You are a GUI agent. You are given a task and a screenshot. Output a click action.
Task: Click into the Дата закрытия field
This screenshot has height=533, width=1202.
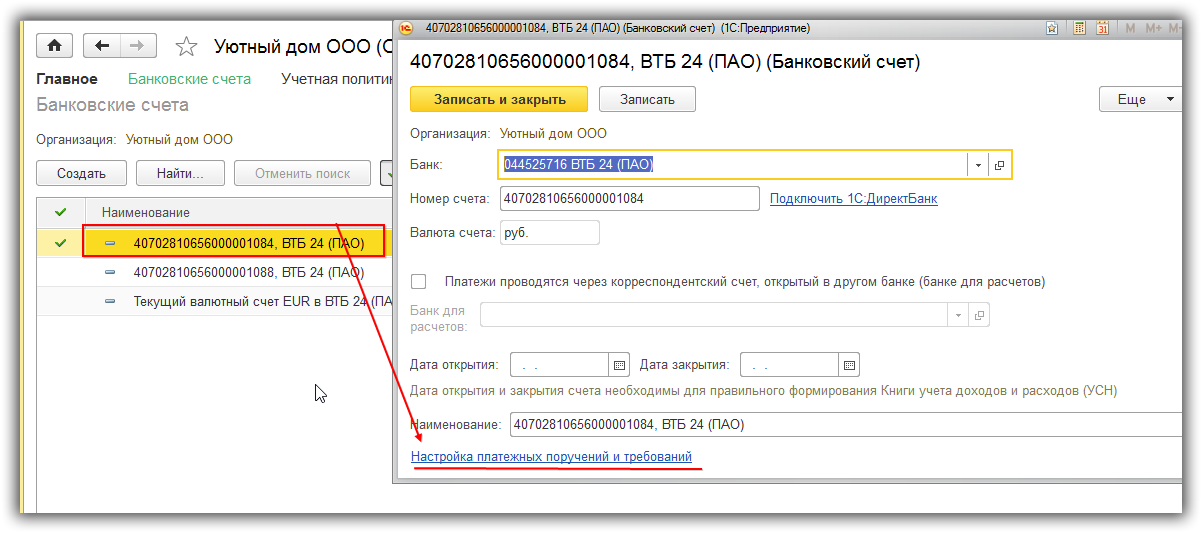789,365
